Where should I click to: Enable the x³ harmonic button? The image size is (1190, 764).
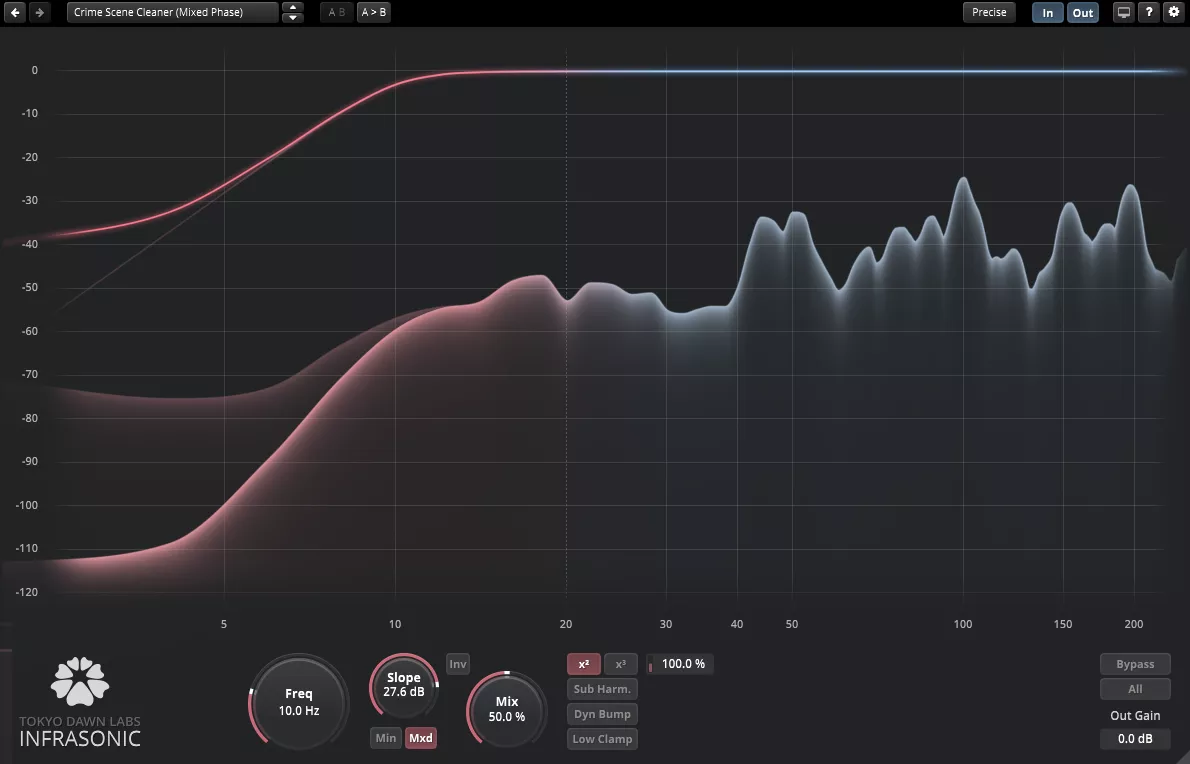(620, 664)
